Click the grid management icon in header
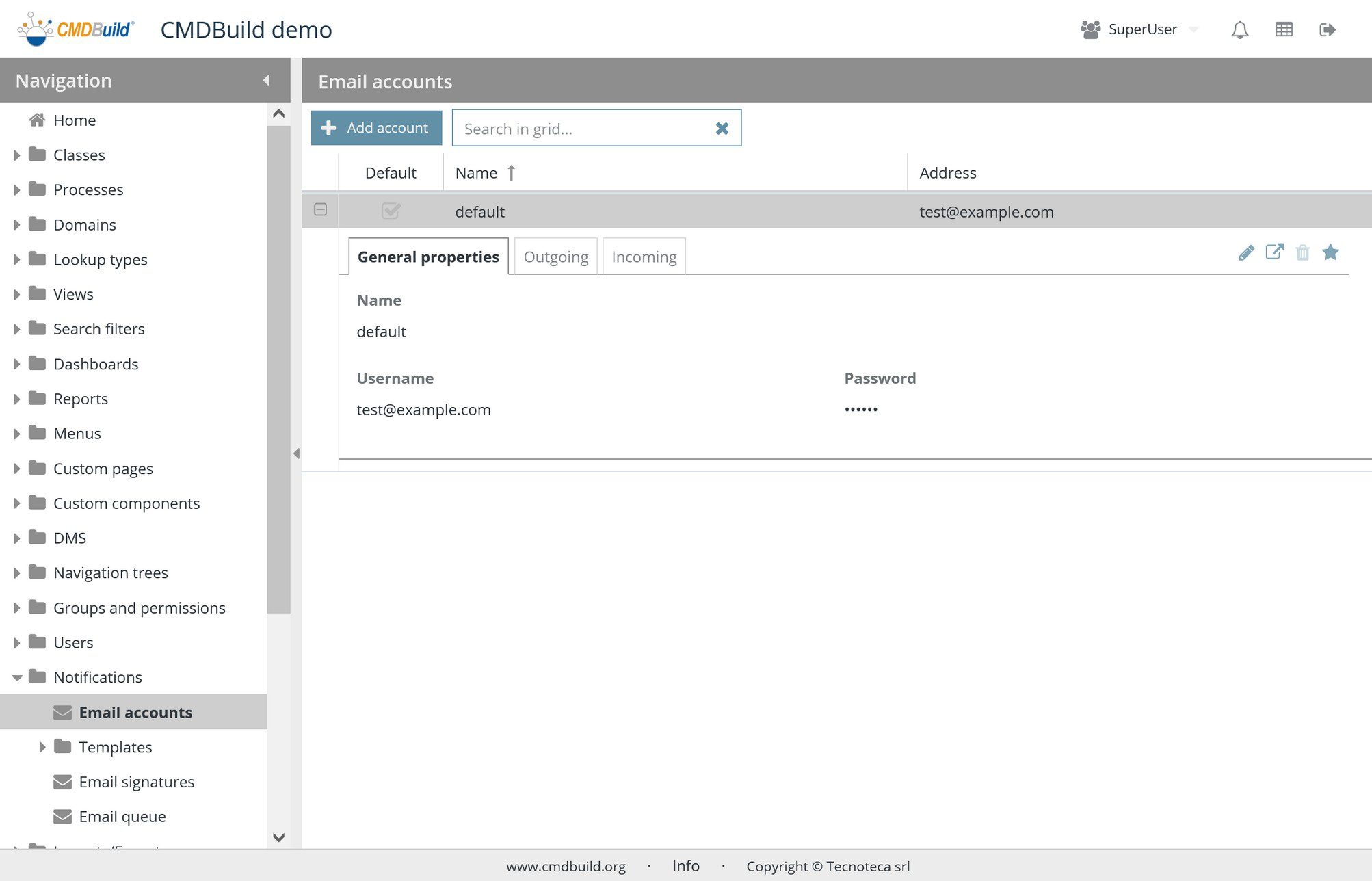Screen dimensions: 1372x881 coord(1284,29)
